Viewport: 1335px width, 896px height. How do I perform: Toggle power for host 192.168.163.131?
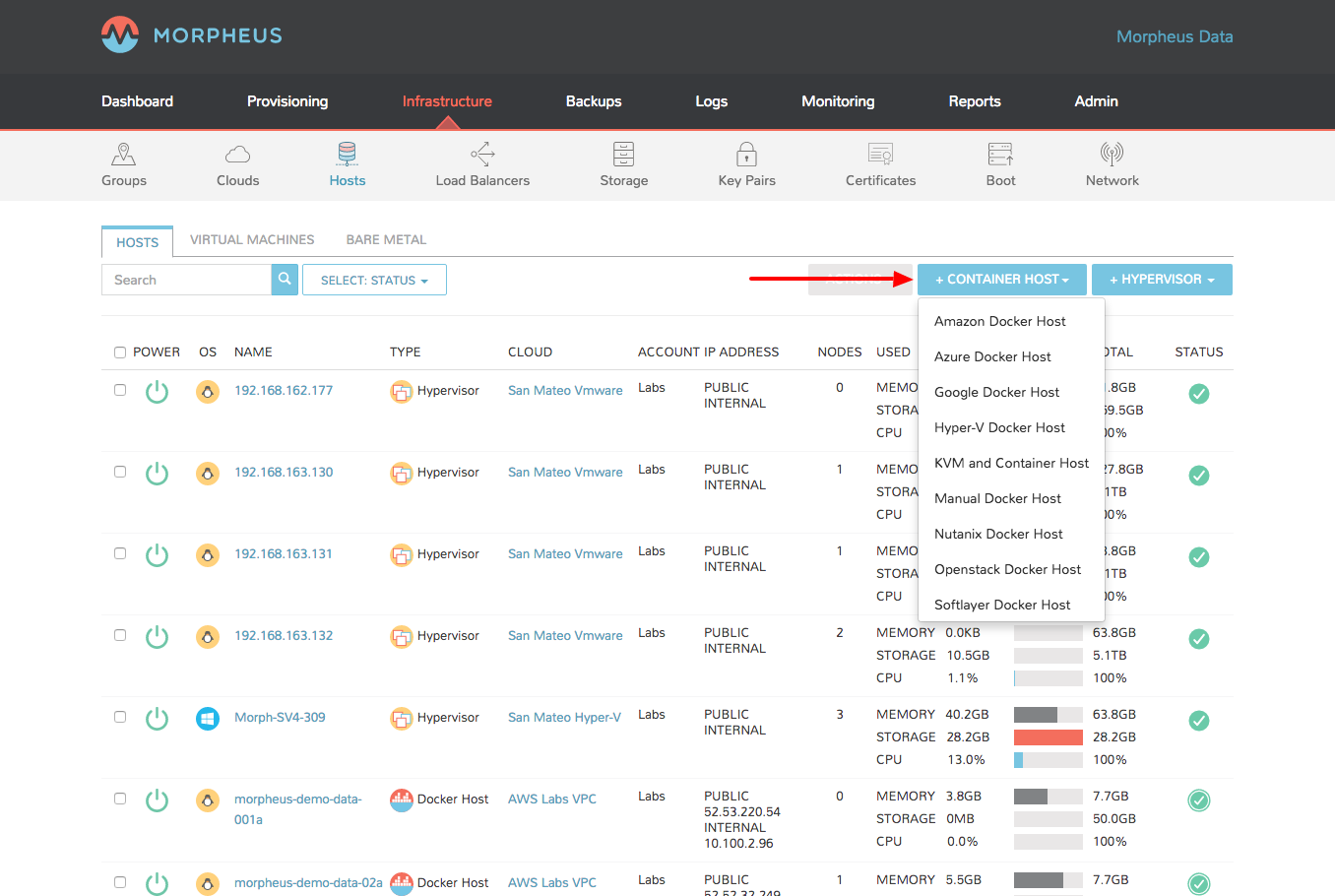158,556
